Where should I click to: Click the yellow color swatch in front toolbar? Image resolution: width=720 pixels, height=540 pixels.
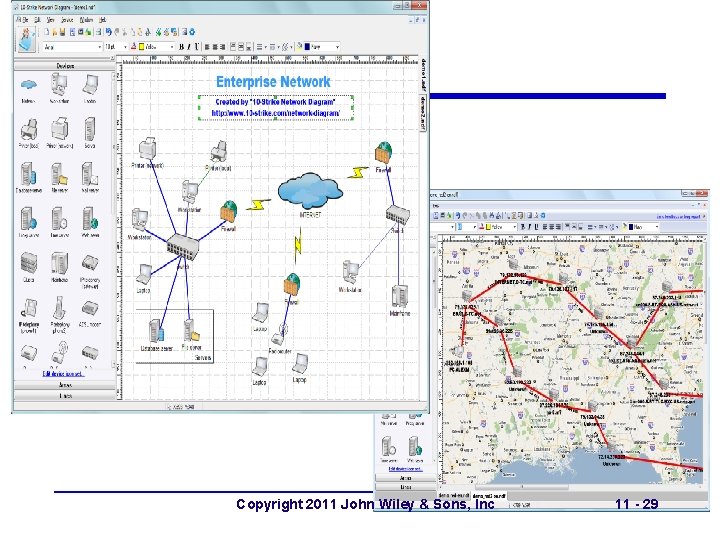142,47
